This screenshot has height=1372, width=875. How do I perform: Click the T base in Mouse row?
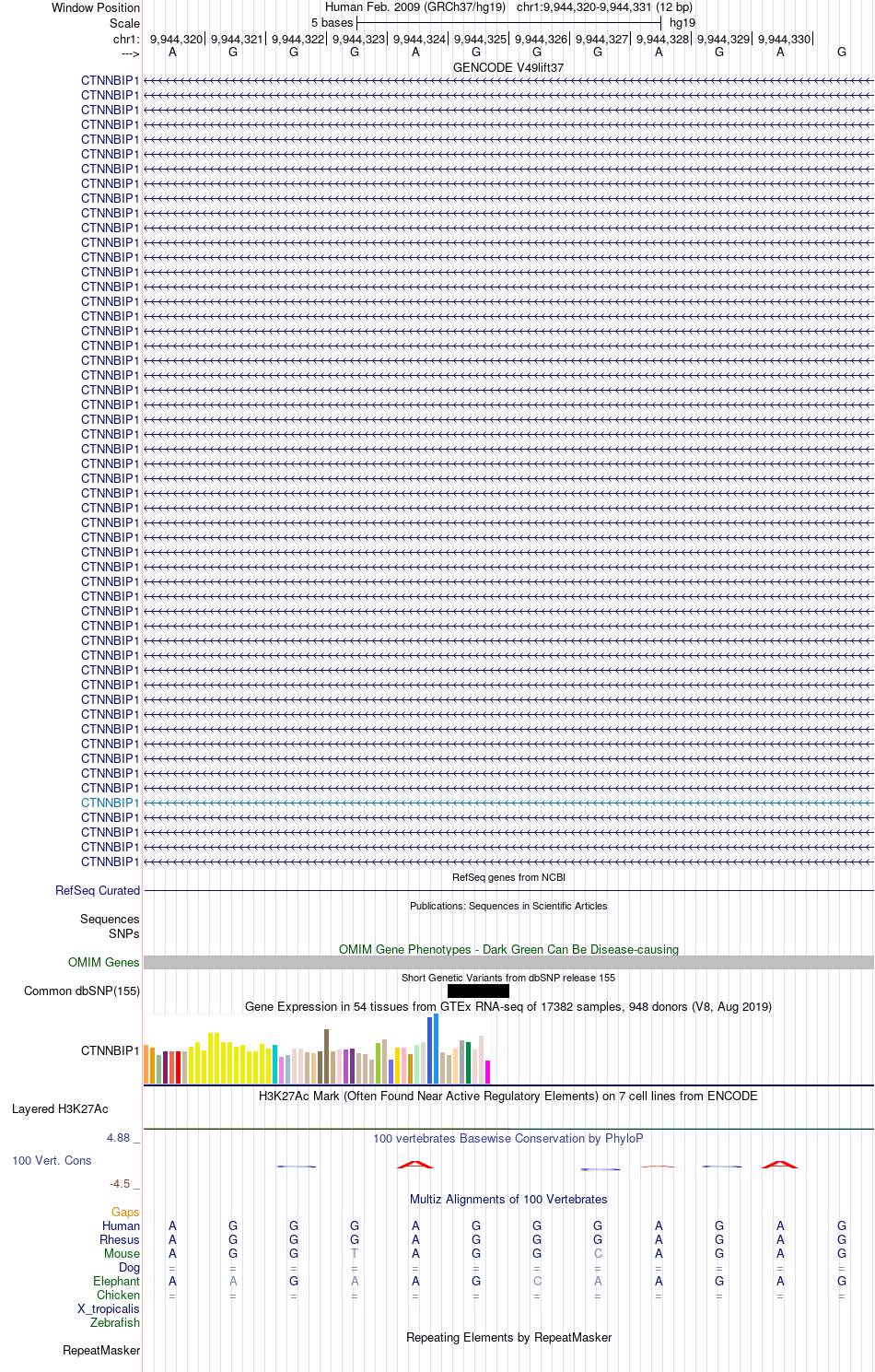pyautogui.click(x=355, y=1253)
